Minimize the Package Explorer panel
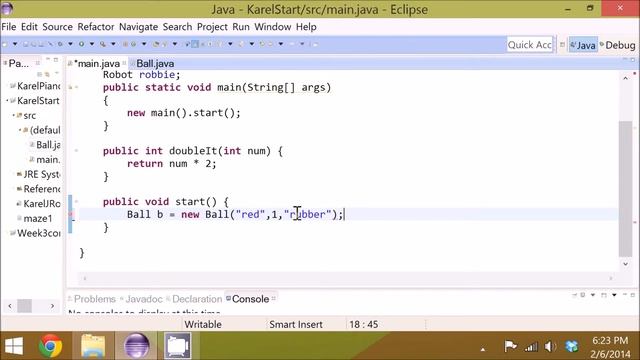 click(x=48, y=60)
